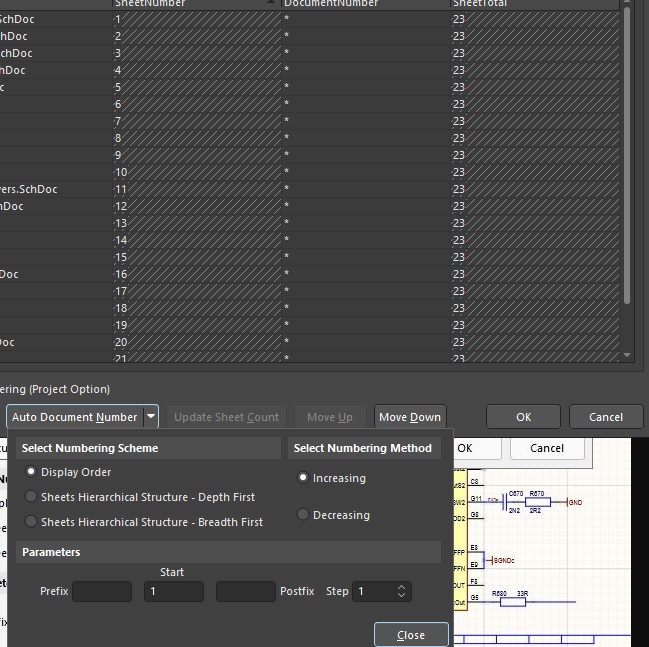Click resistor R680 in background schematic
Viewport: 649px width, 647px height.
513,601
